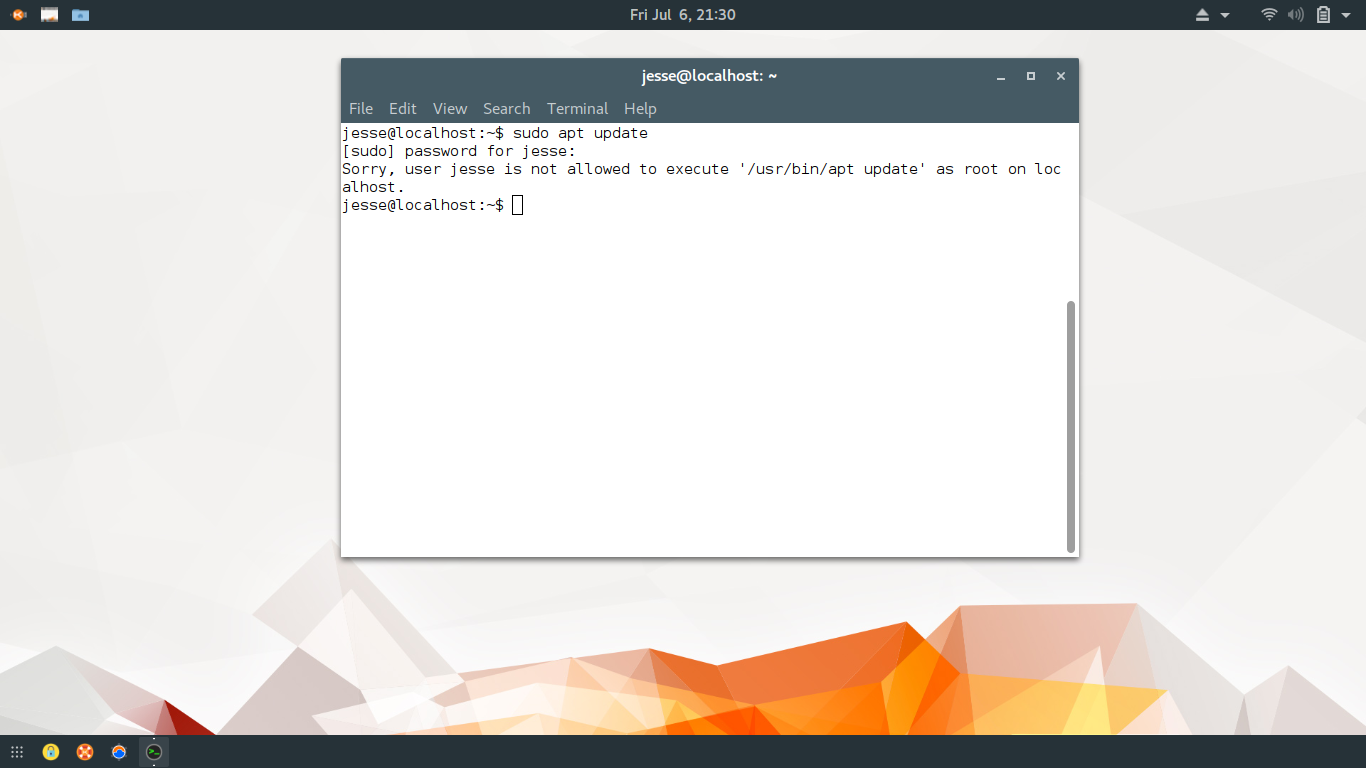Open the volume speaker indicator
Viewport: 1366px width, 768px height.
click(1296, 15)
